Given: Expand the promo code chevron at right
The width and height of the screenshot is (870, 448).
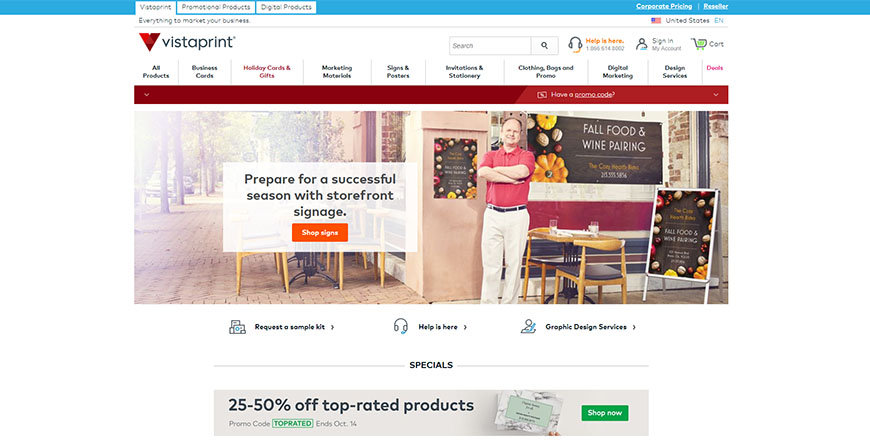Looking at the screenshot, I should pos(716,95).
